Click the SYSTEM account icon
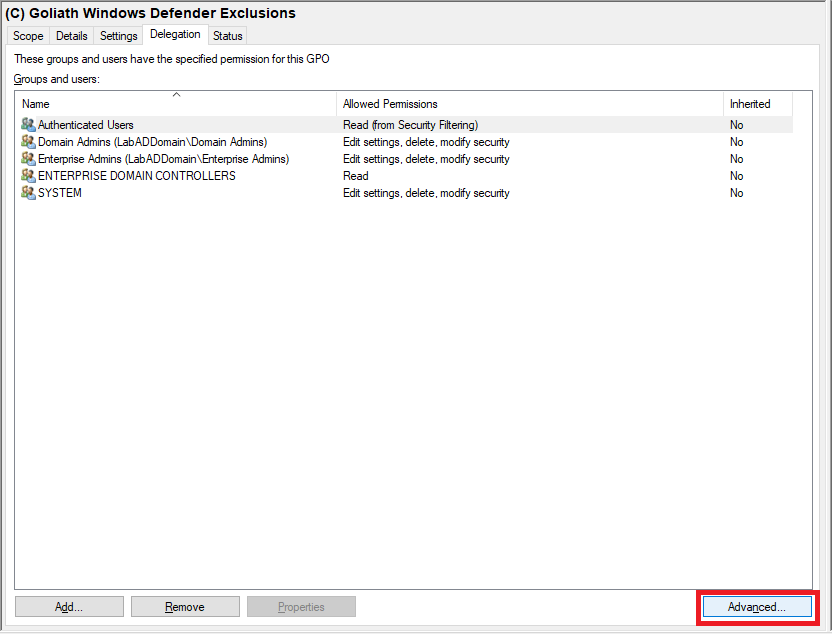 (x=28, y=193)
